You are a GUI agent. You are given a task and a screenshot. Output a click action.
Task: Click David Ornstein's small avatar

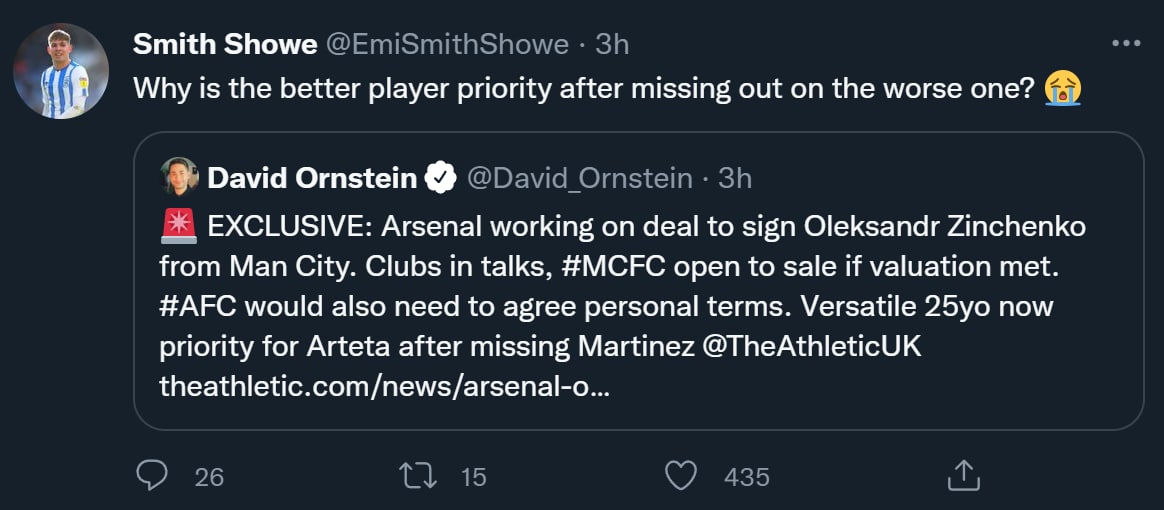click(x=179, y=178)
